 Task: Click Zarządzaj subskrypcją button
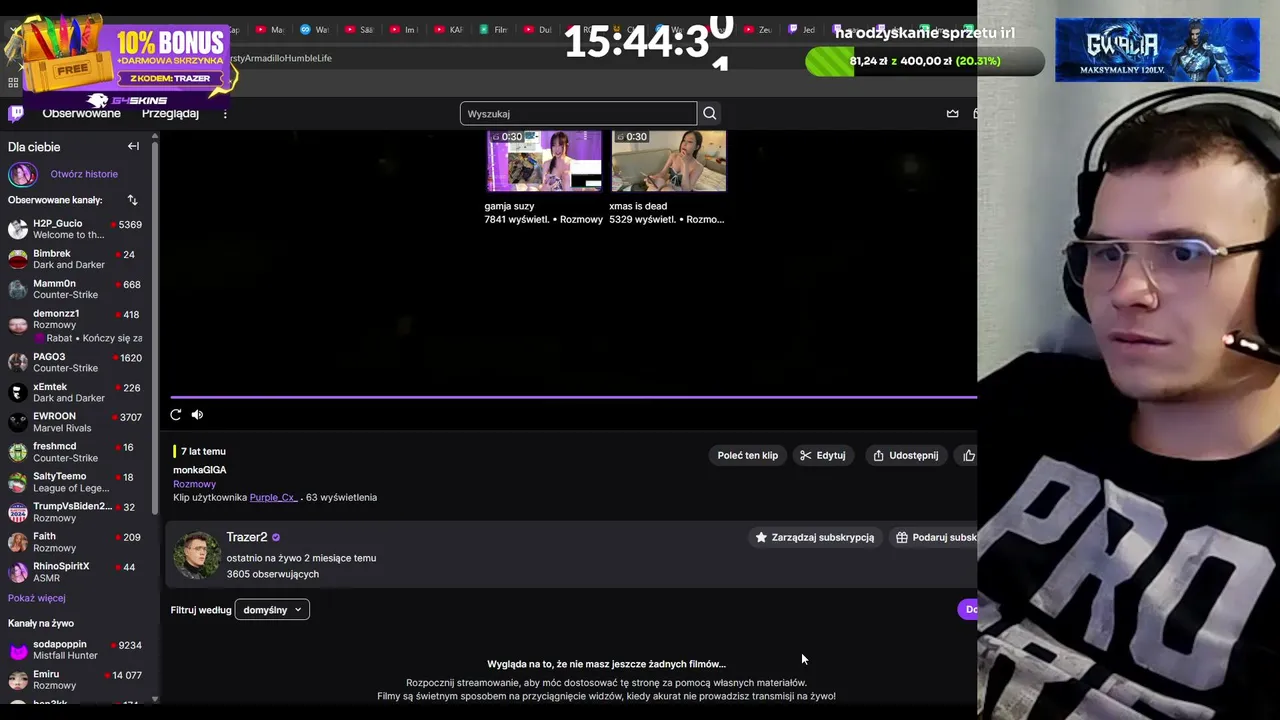click(x=814, y=537)
